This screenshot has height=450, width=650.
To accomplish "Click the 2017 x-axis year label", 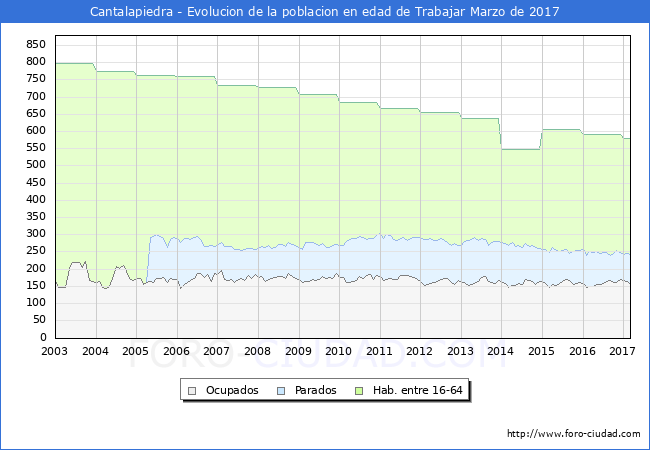I will 622,351.
